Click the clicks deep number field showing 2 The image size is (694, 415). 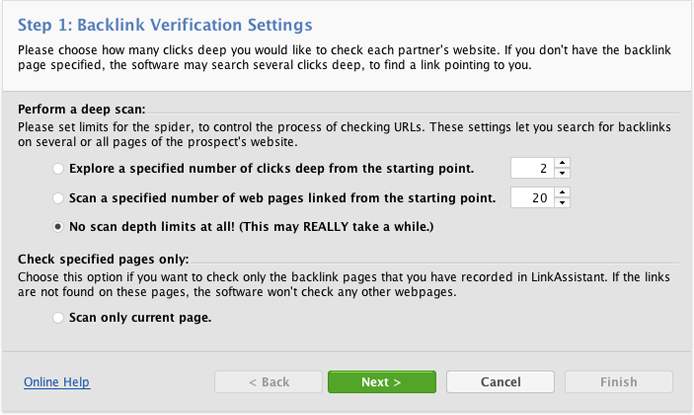[532, 168]
